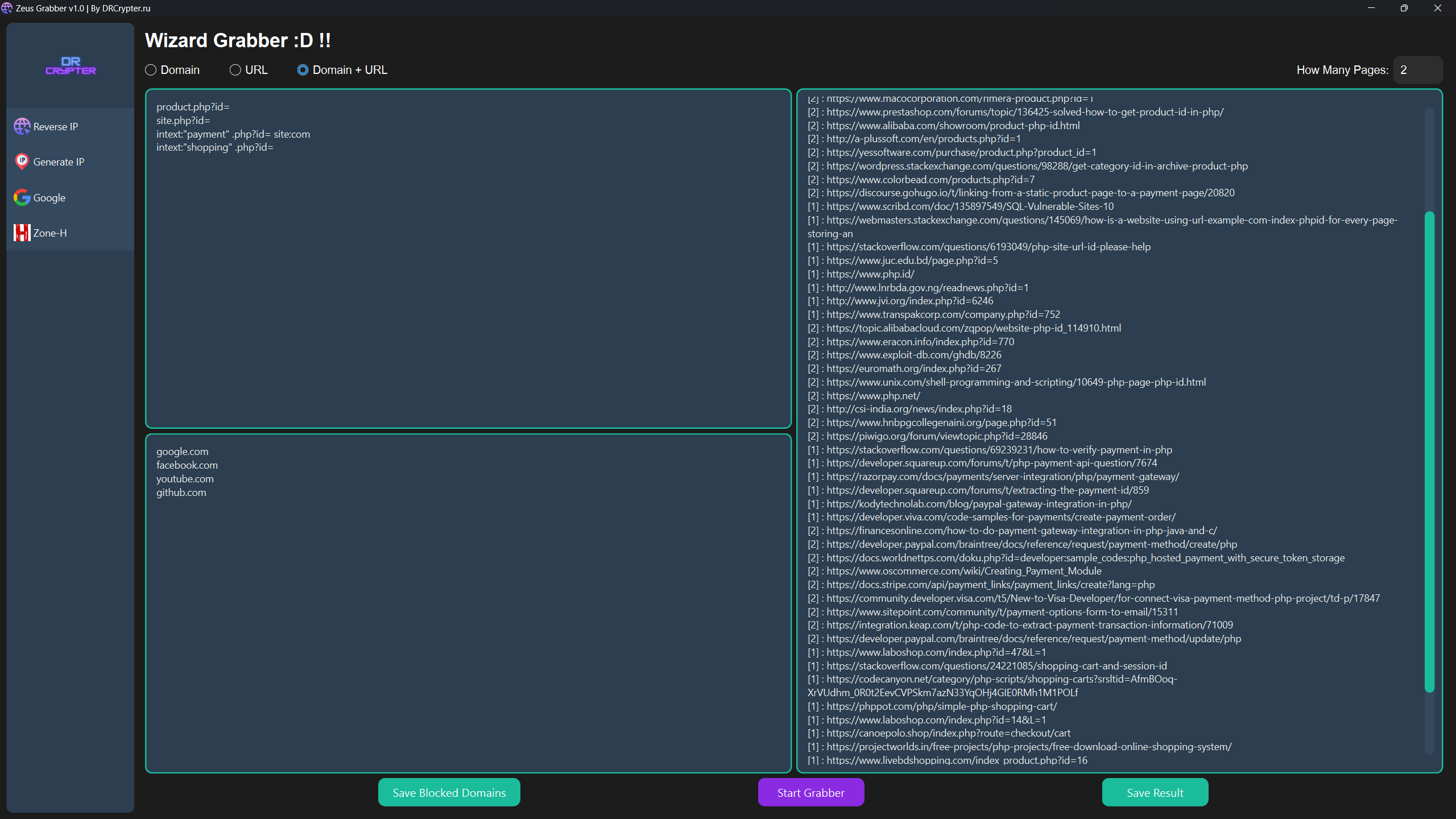The image size is (1456, 819).
Task: Select the URL radio button
Action: point(235,70)
